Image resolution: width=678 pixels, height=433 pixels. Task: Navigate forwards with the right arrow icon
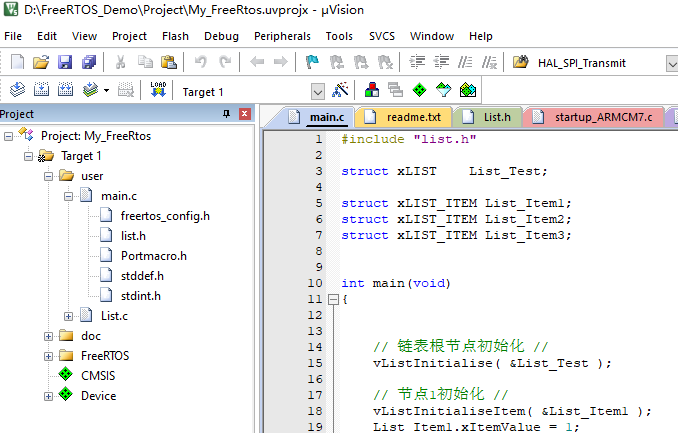(x=281, y=62)
